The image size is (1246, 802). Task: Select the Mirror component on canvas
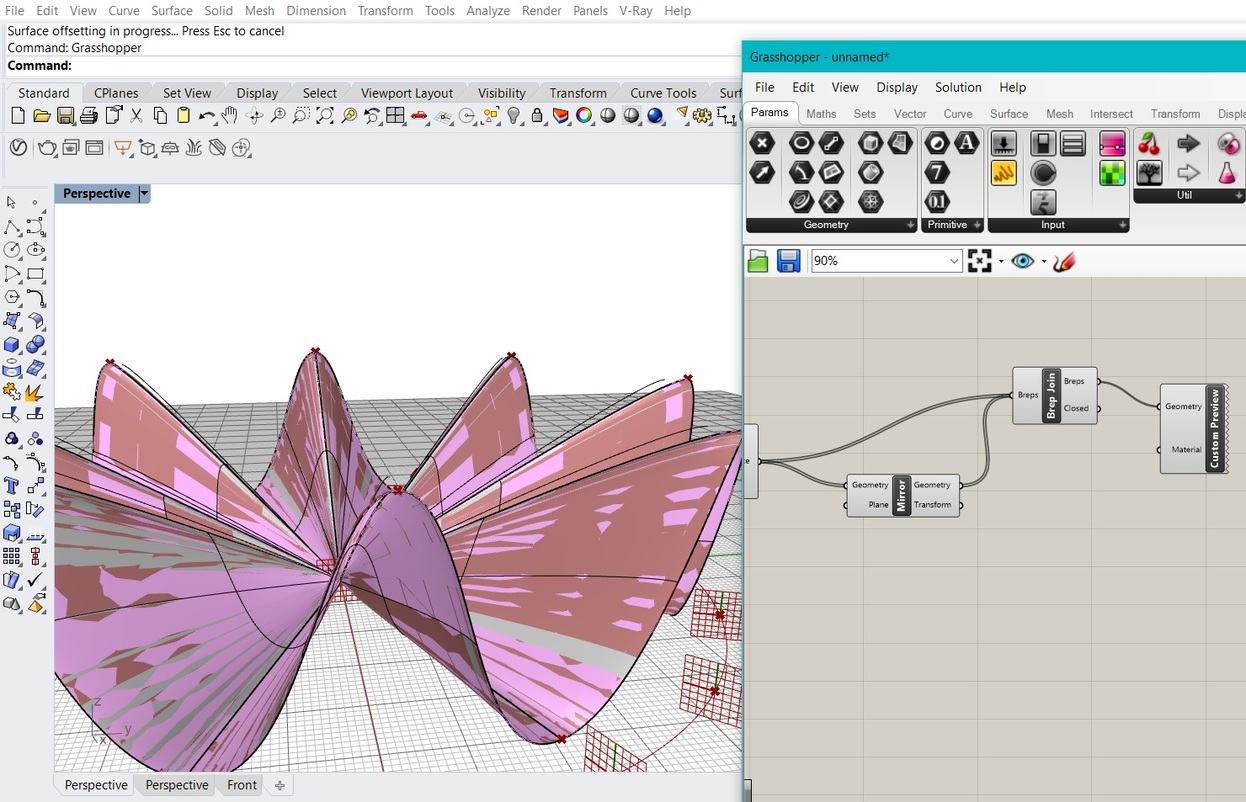coord(901,495)
